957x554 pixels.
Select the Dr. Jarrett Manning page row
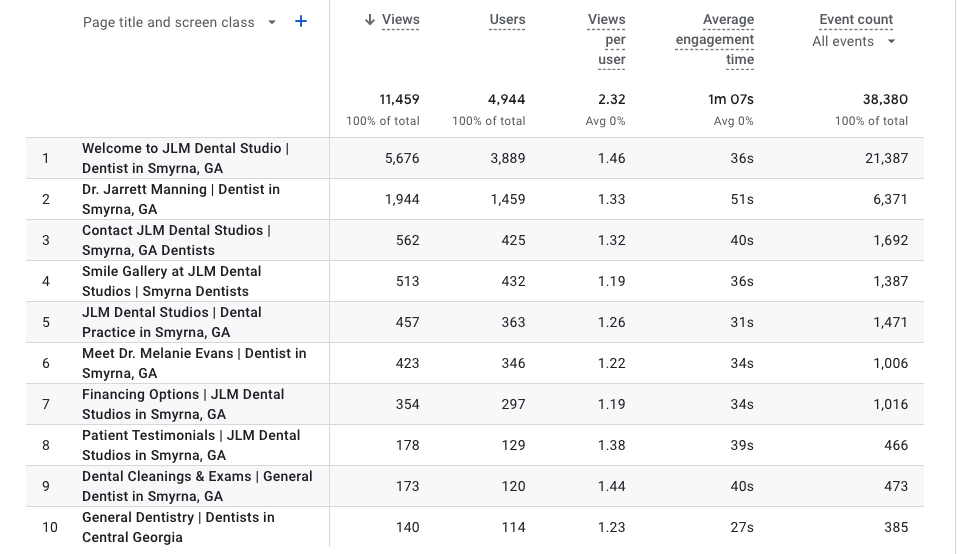coord(475,199)
